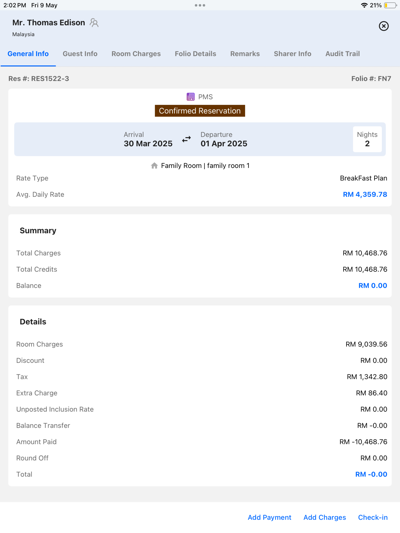Open guest profile icon beside Thomas Edison
Screen dimensions: 400x533
(94, 23)
